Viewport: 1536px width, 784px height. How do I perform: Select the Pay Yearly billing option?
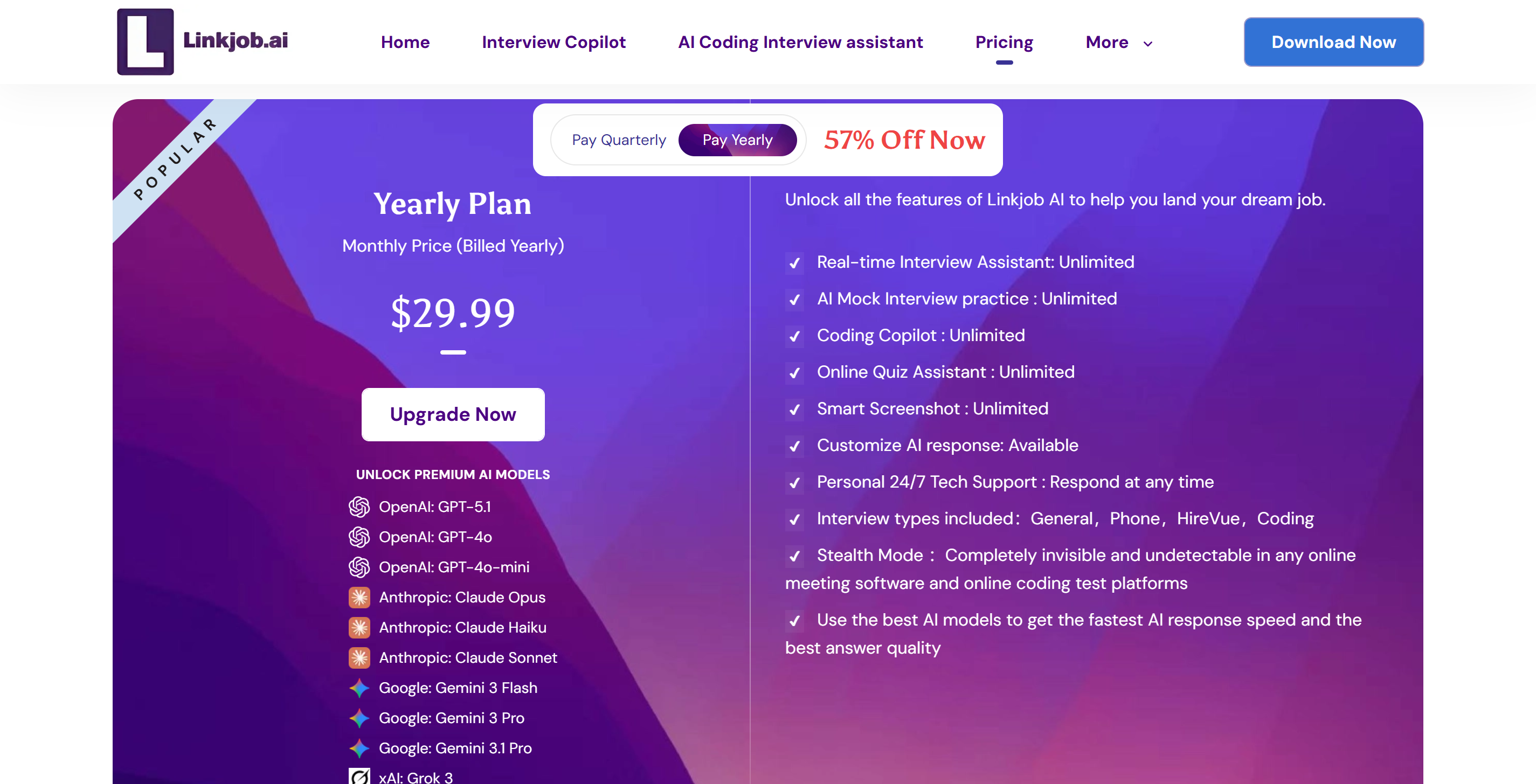[737, 140]
